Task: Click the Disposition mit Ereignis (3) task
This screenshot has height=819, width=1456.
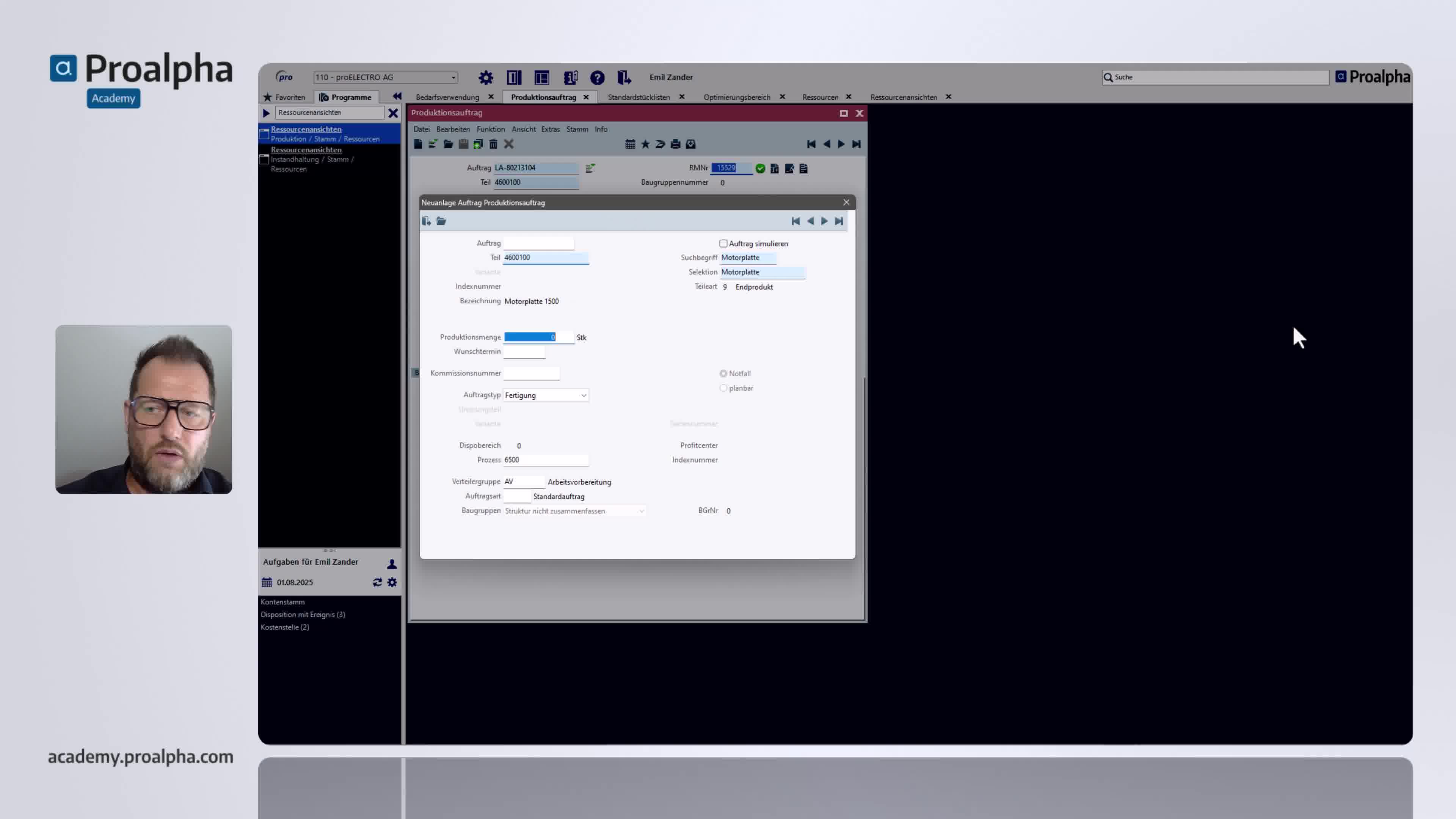Action: (x=303, y=614)
